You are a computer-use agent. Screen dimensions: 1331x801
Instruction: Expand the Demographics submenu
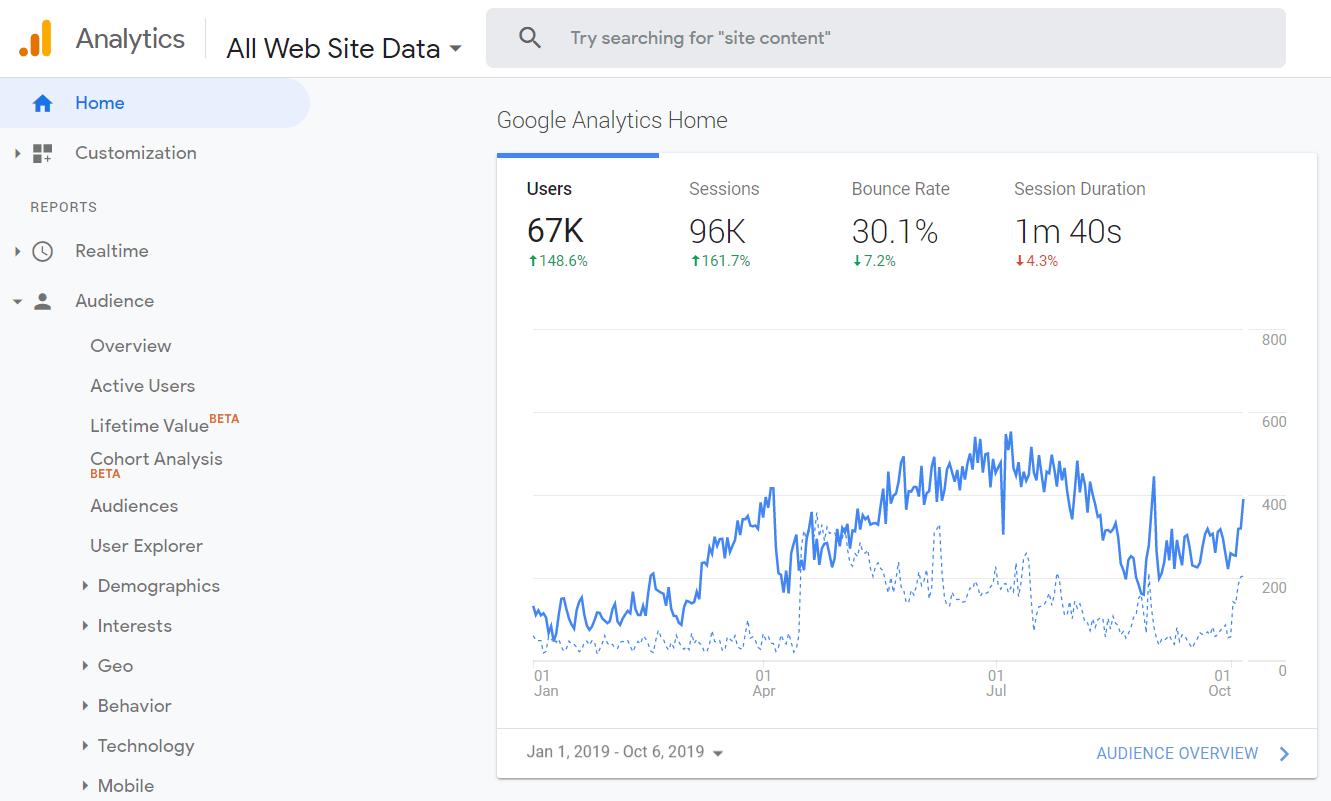[85, 586]
